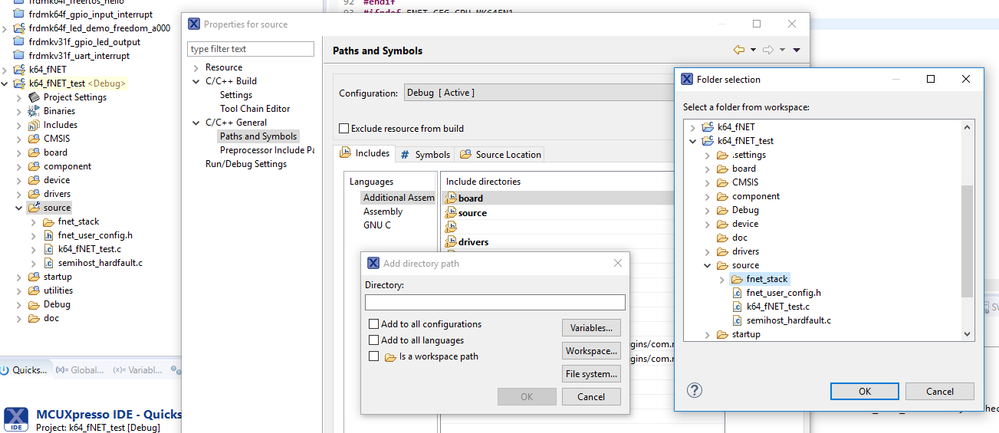Image resolution: width=999 pixels, height=433 pixels.
Task: Switch to the Symbols tab
Action: [425, 154]
